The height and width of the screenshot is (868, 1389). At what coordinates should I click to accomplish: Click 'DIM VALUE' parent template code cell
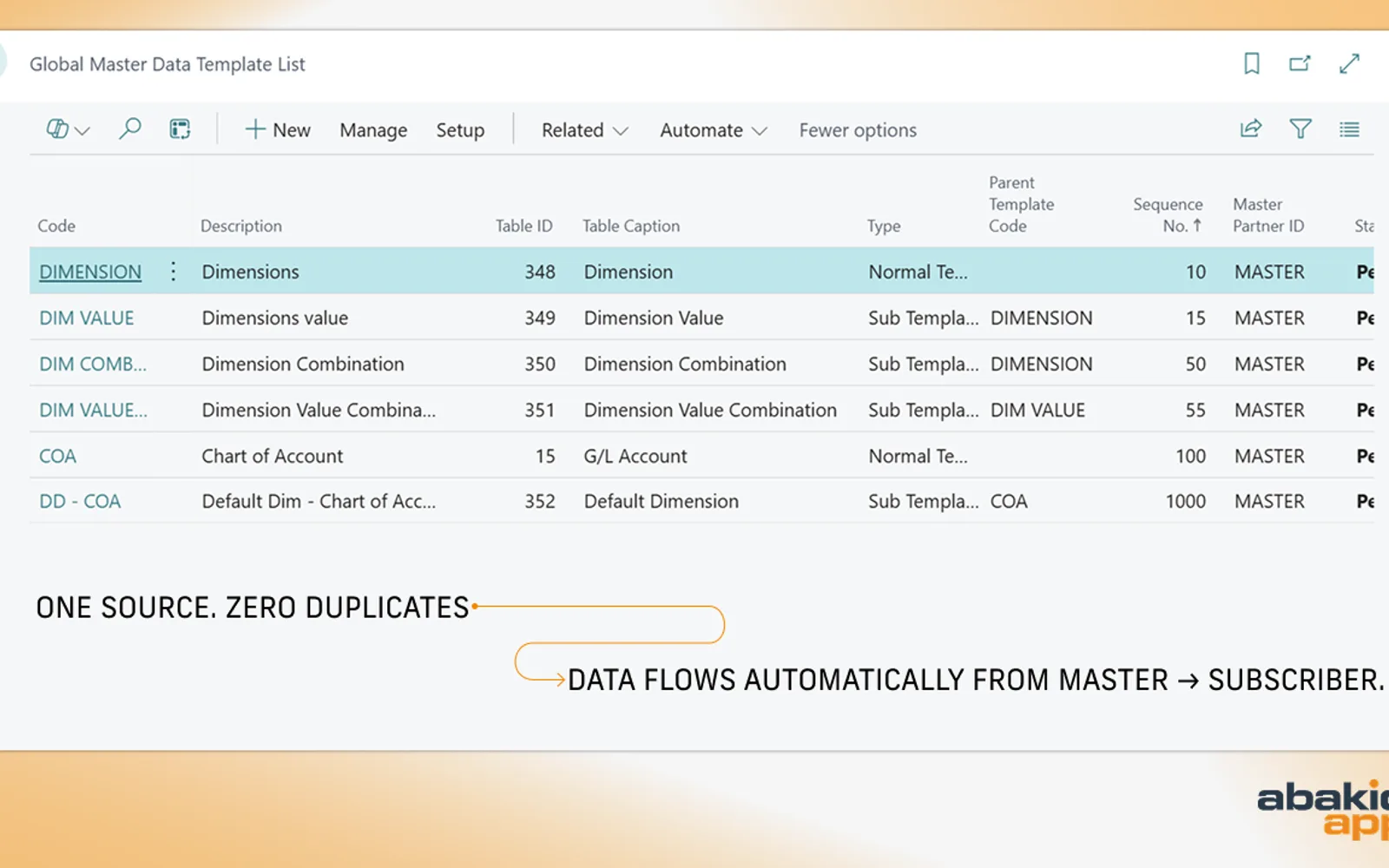(x=1037, y=410)
